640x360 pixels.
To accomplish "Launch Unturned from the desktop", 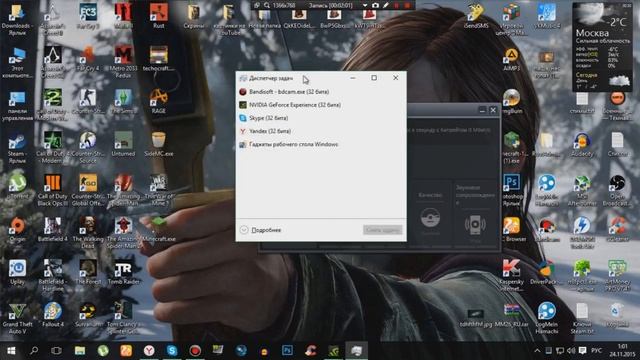I will coord(123,144).
